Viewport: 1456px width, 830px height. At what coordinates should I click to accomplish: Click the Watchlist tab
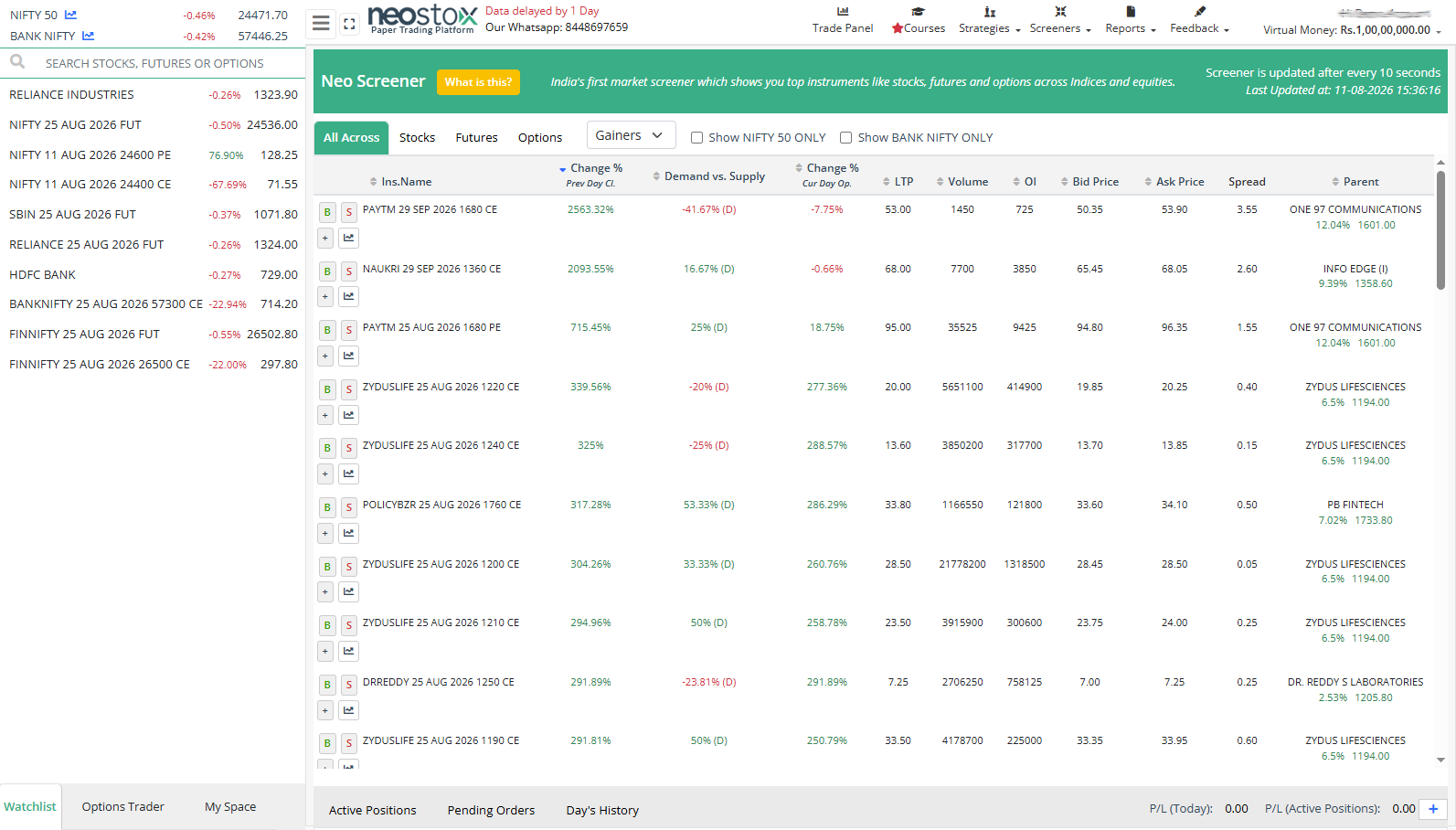pos(30,807)
